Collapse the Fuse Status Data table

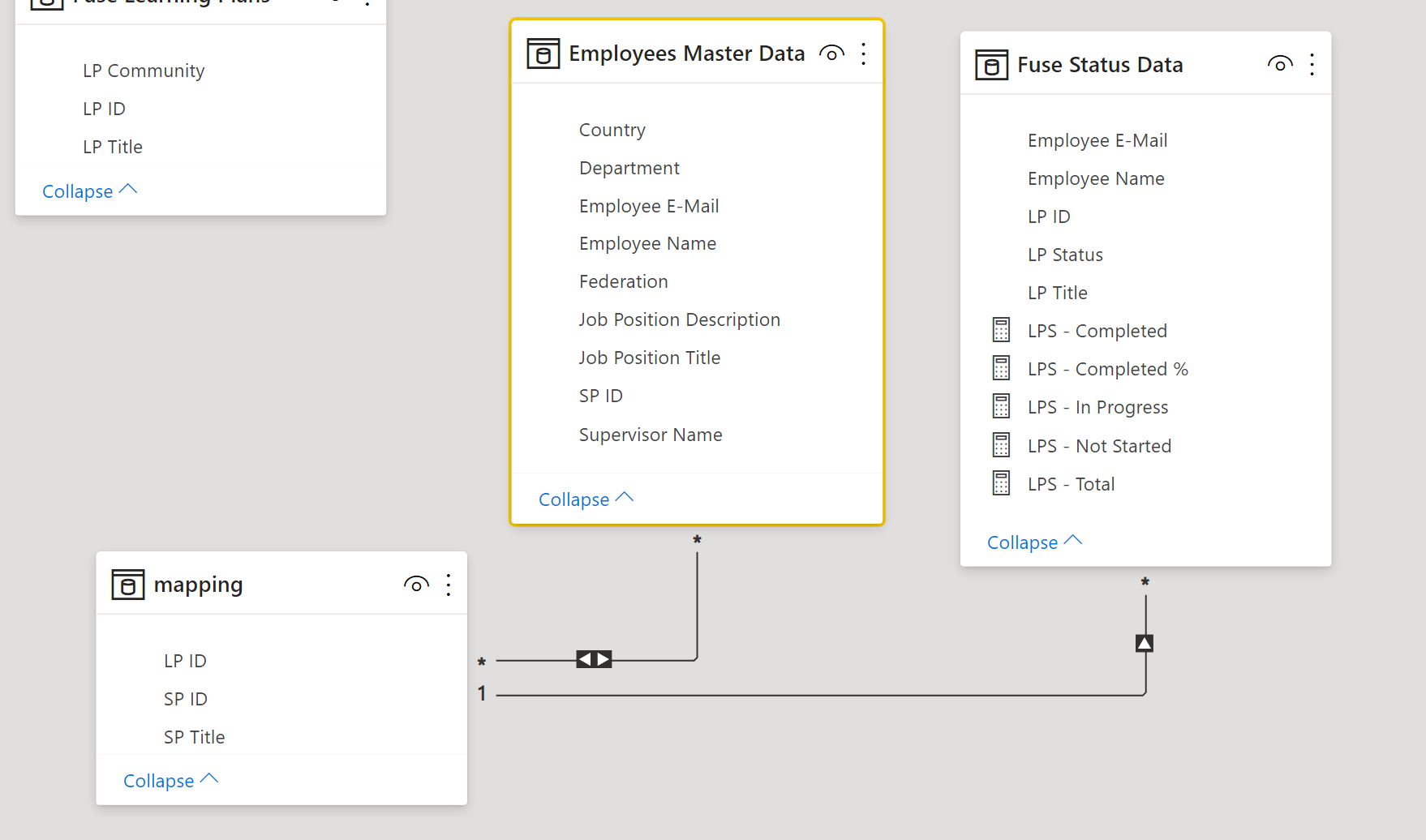pos(1034,542)
